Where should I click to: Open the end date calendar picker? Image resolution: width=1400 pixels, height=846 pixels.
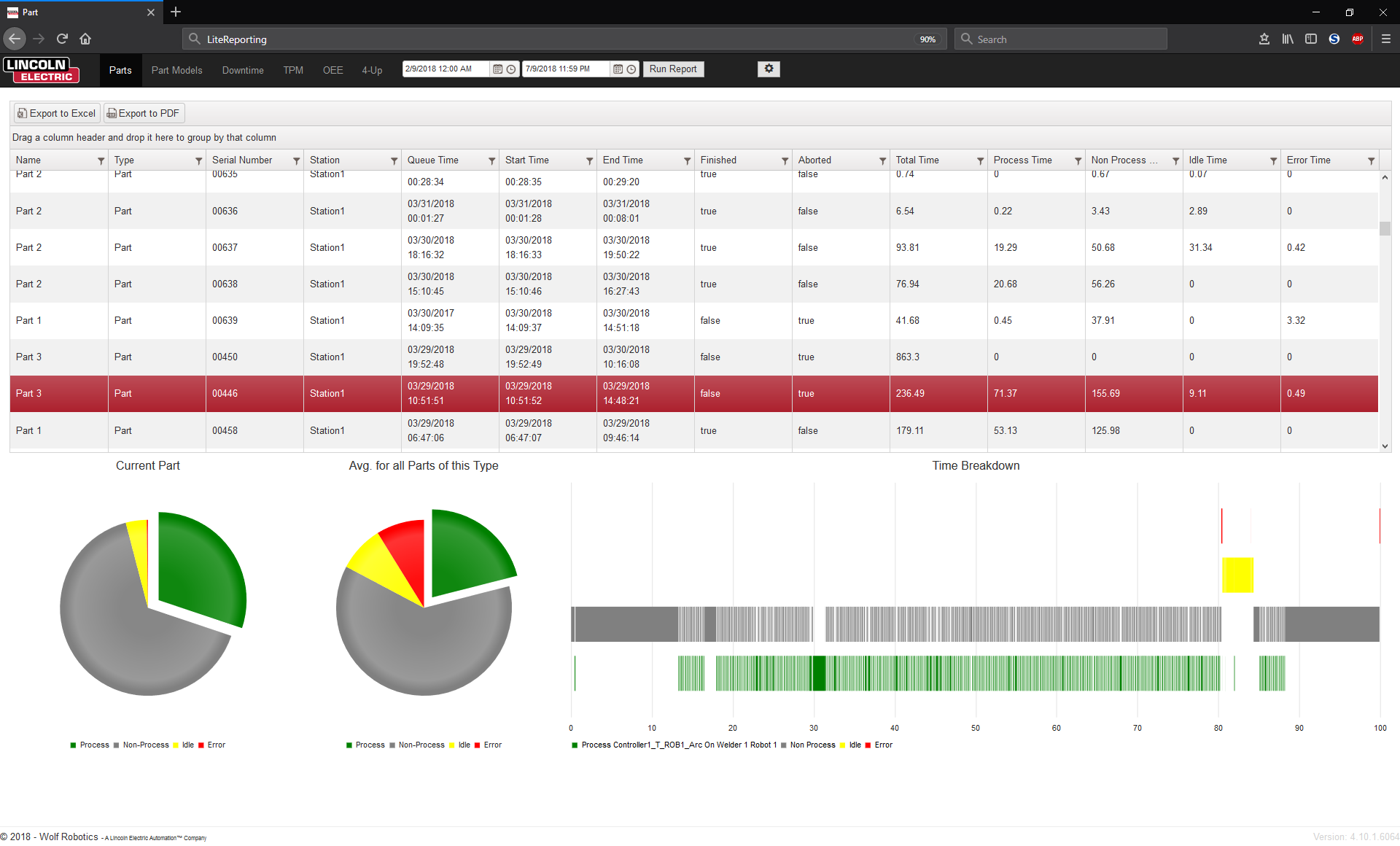point(618,69)
